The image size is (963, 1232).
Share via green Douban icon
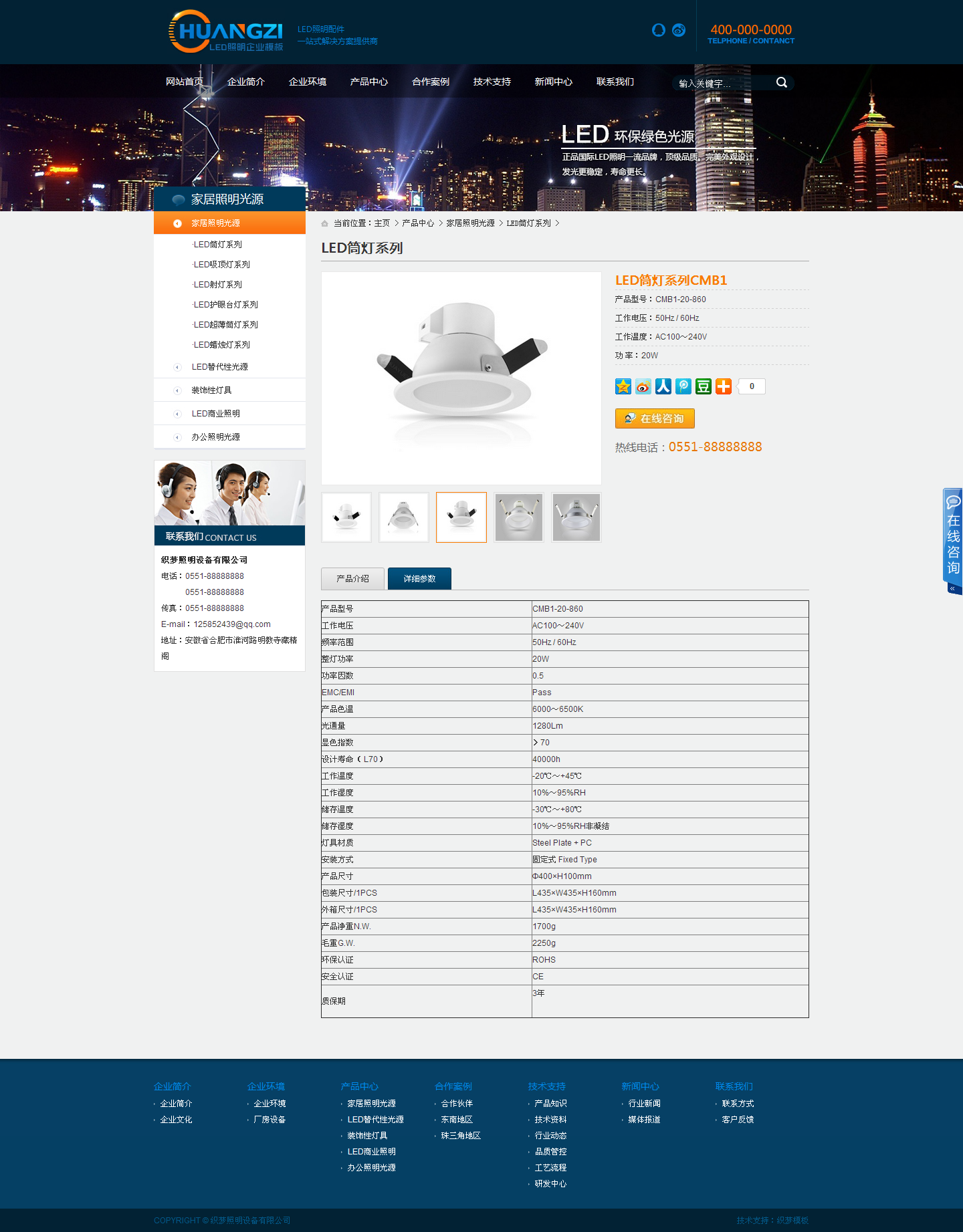[x=704, y=386]
